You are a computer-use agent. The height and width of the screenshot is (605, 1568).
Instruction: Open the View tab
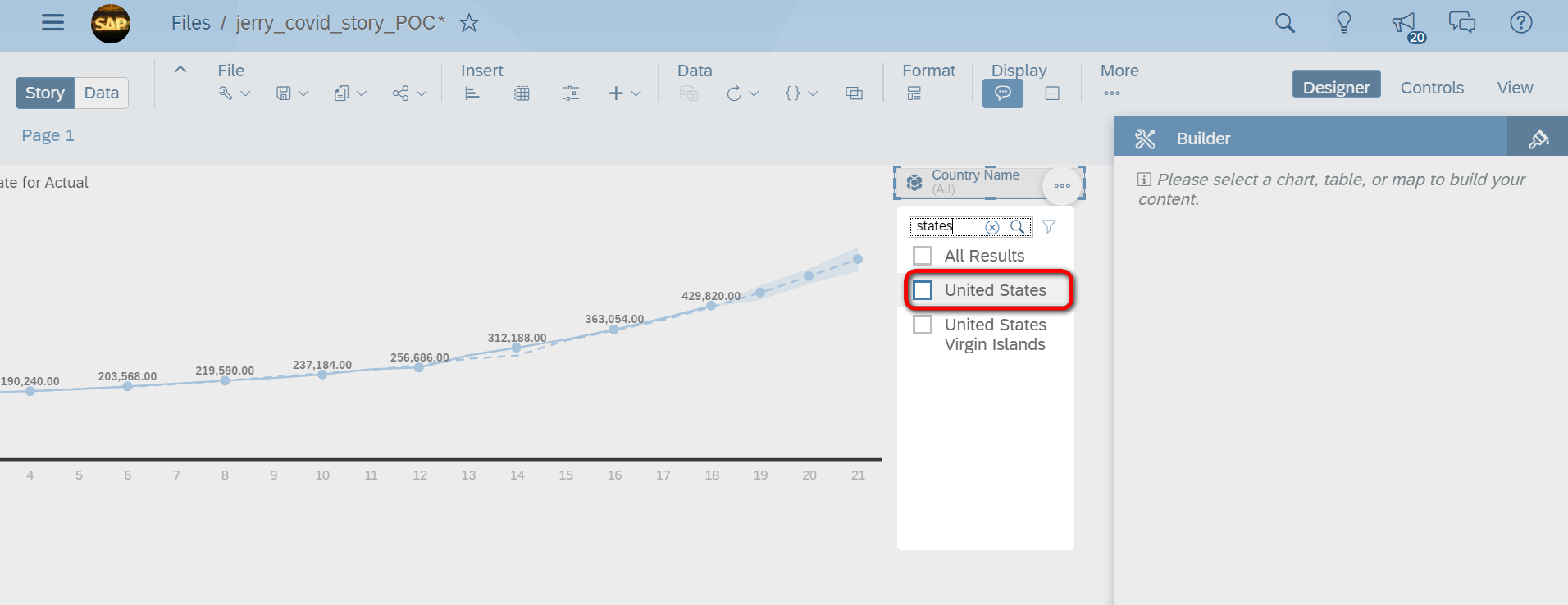pyautogui.click(x=1515, y=88)
